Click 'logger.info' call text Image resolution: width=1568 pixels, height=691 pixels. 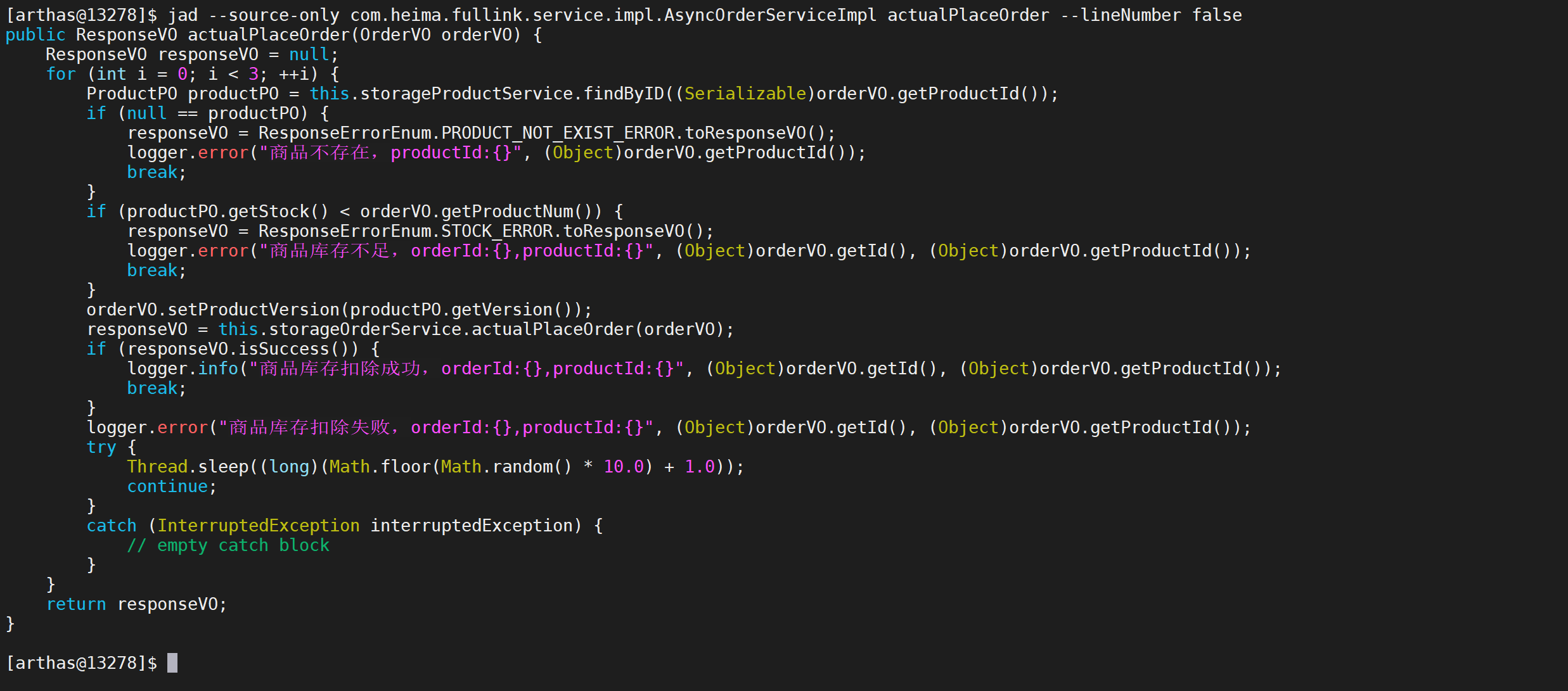(x=183, y=369)
